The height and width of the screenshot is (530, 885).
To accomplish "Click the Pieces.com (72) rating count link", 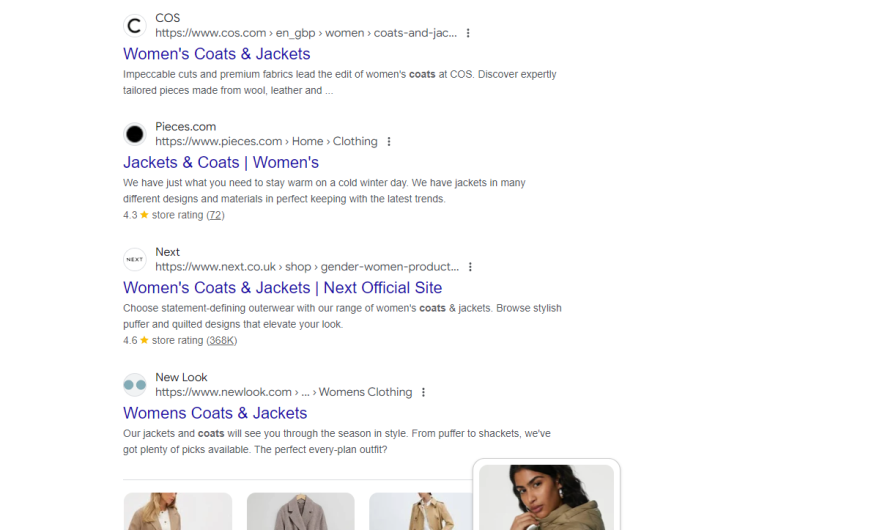I will pos(215,215).
